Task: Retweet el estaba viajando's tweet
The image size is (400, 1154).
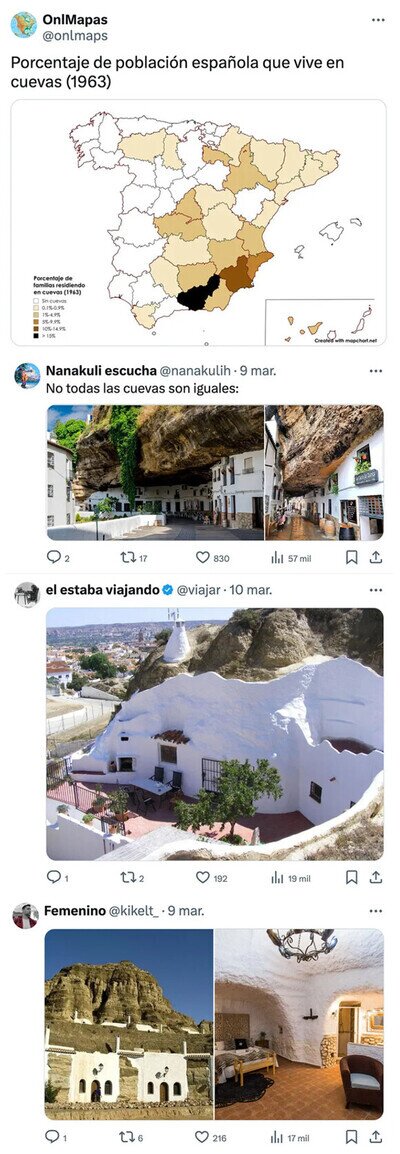Action: coord(132,877)
